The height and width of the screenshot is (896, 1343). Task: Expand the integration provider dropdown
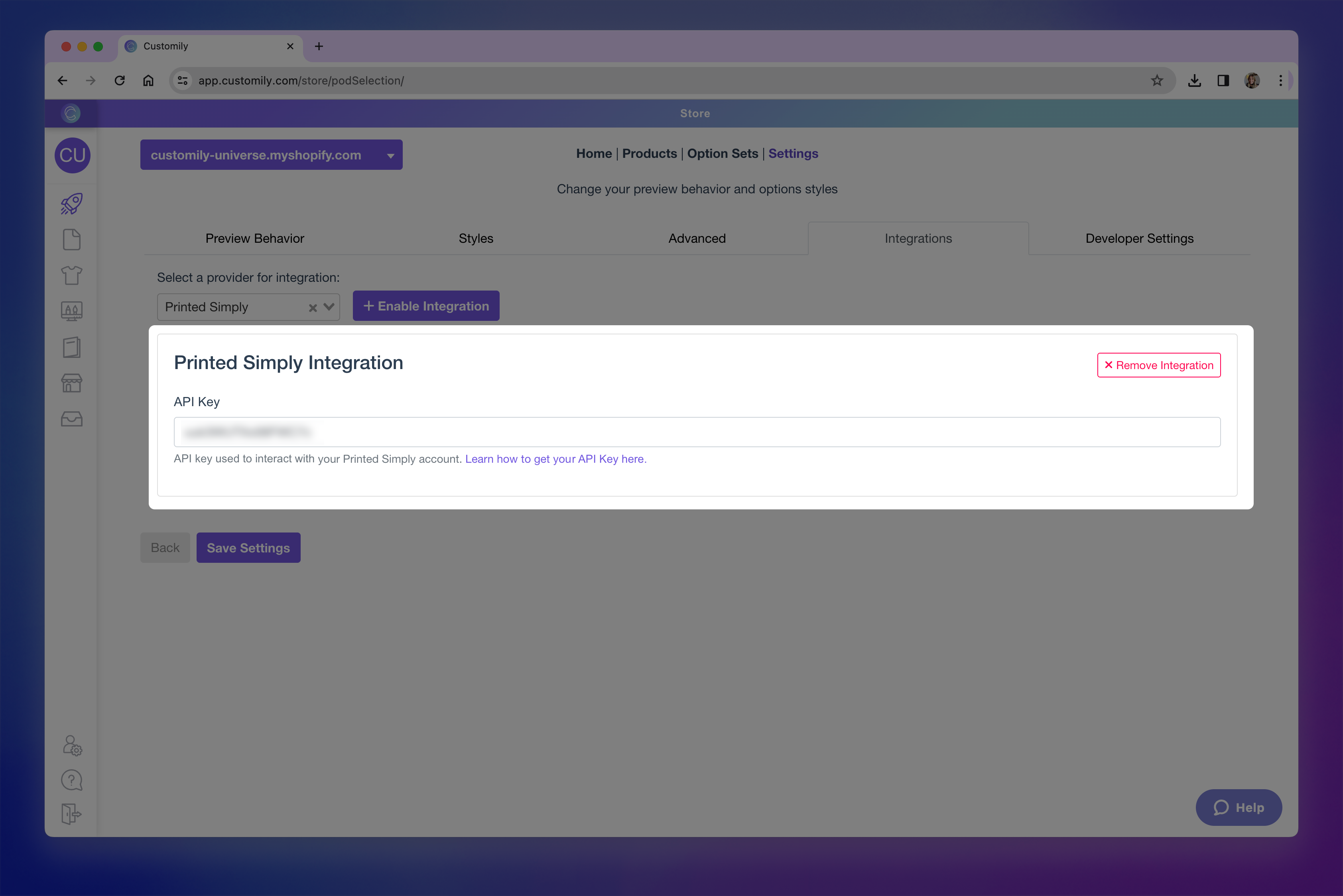(328, 307)
